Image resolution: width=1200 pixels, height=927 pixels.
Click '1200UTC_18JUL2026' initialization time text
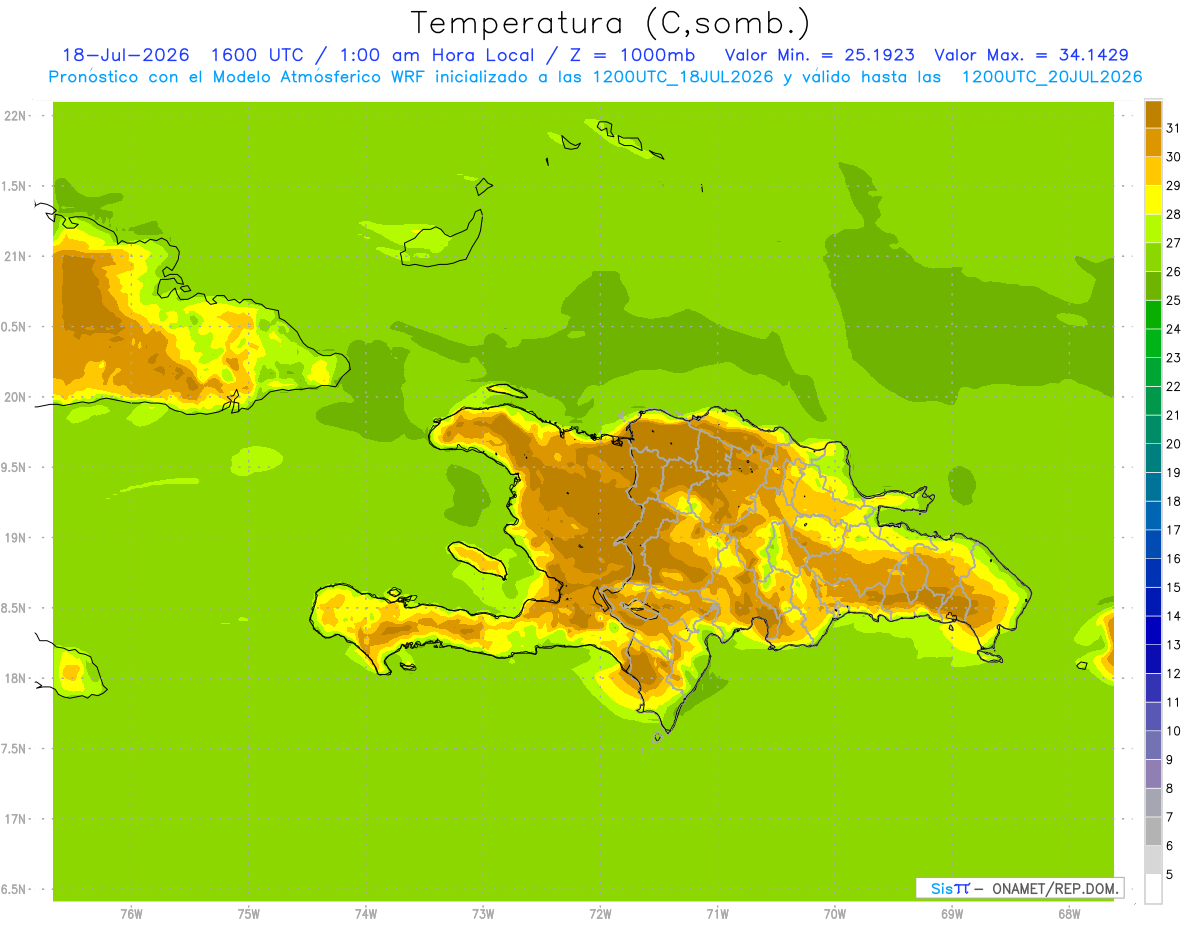coord(683,77)
